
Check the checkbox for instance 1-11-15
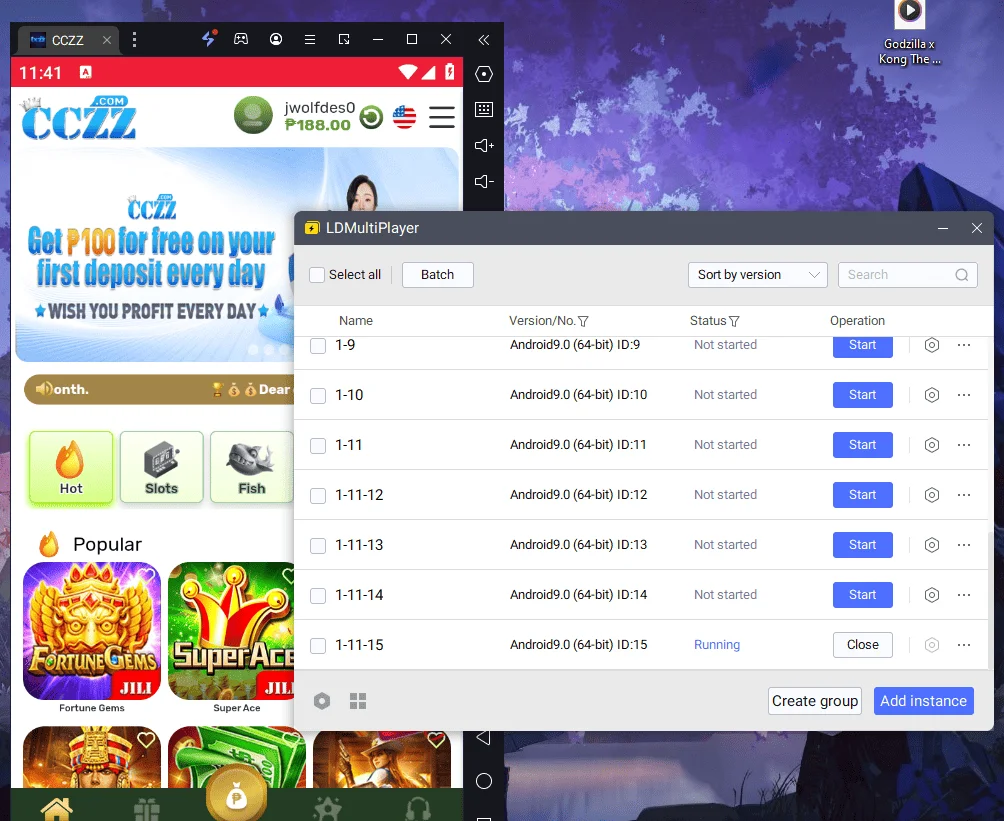click(318, 646)
